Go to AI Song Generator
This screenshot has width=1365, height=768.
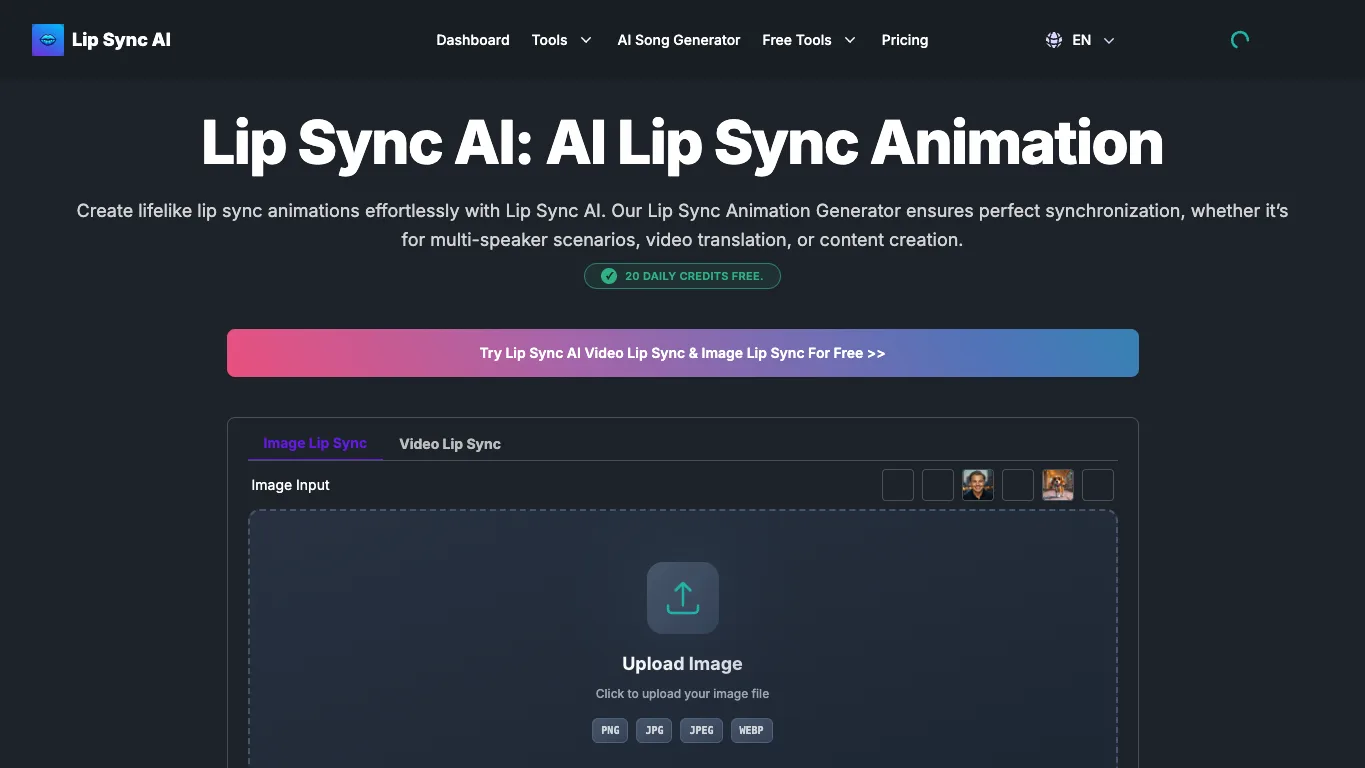pos(679,40)
